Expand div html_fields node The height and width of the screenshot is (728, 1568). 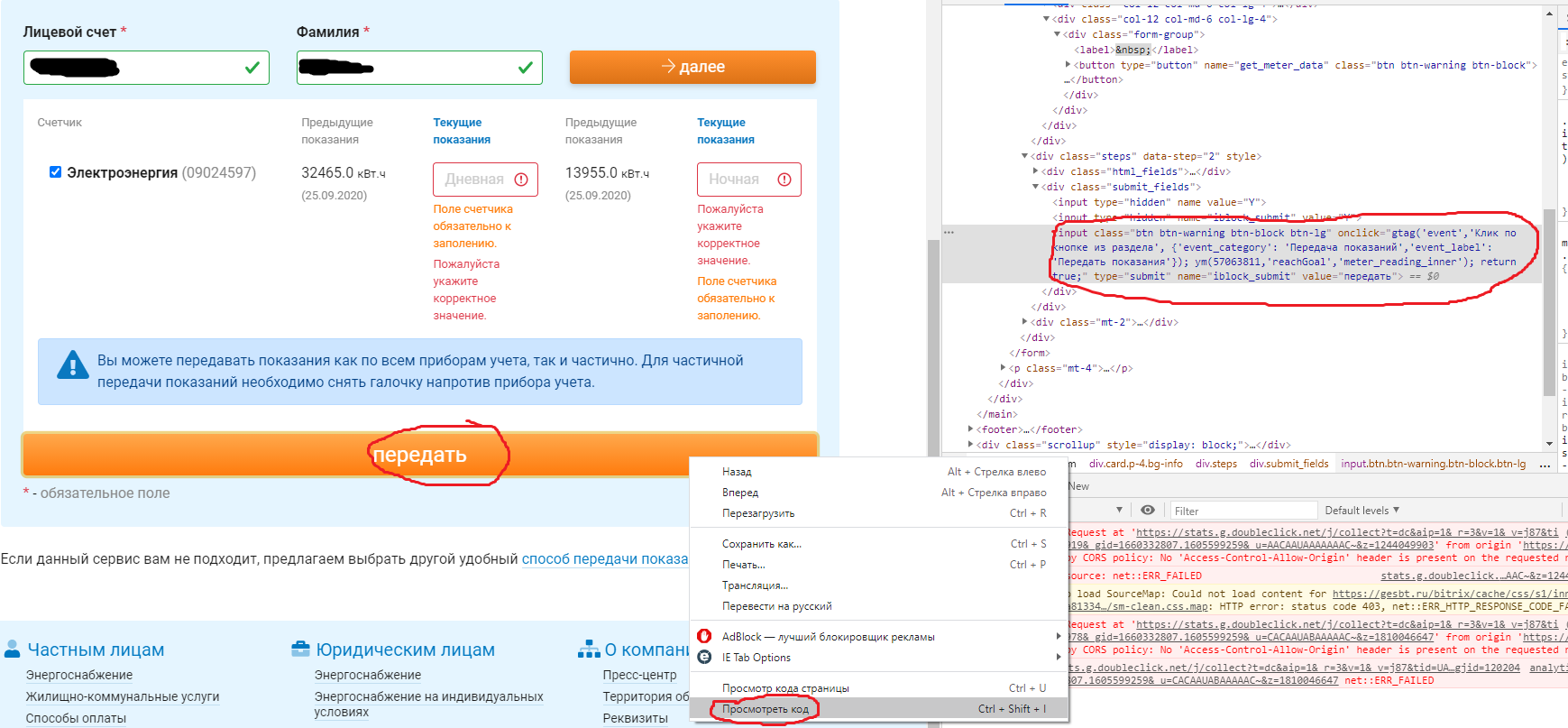(1035, 171)
